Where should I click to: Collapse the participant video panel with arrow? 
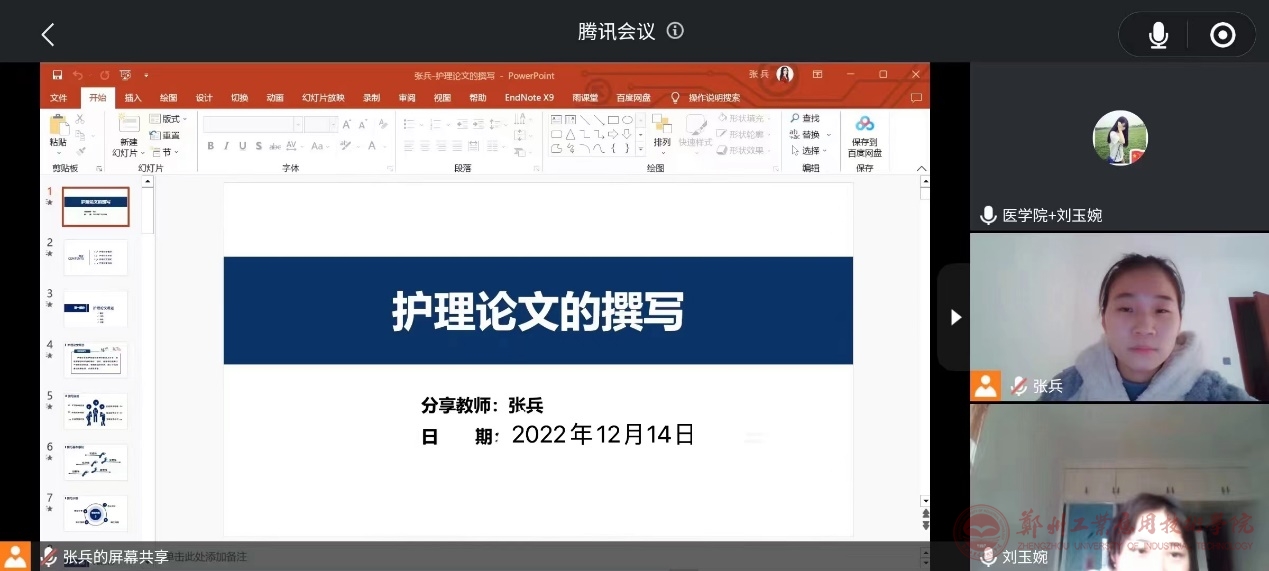955,317
